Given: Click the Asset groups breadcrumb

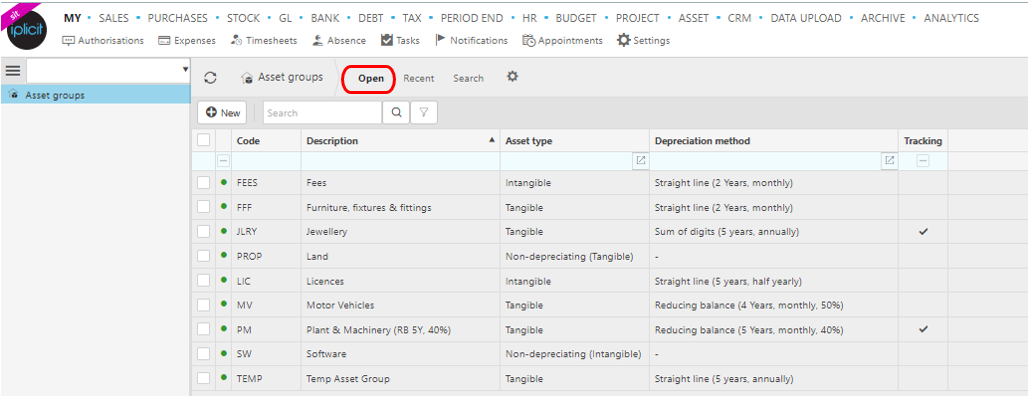Looking at the screenshot, I should 282,77.
